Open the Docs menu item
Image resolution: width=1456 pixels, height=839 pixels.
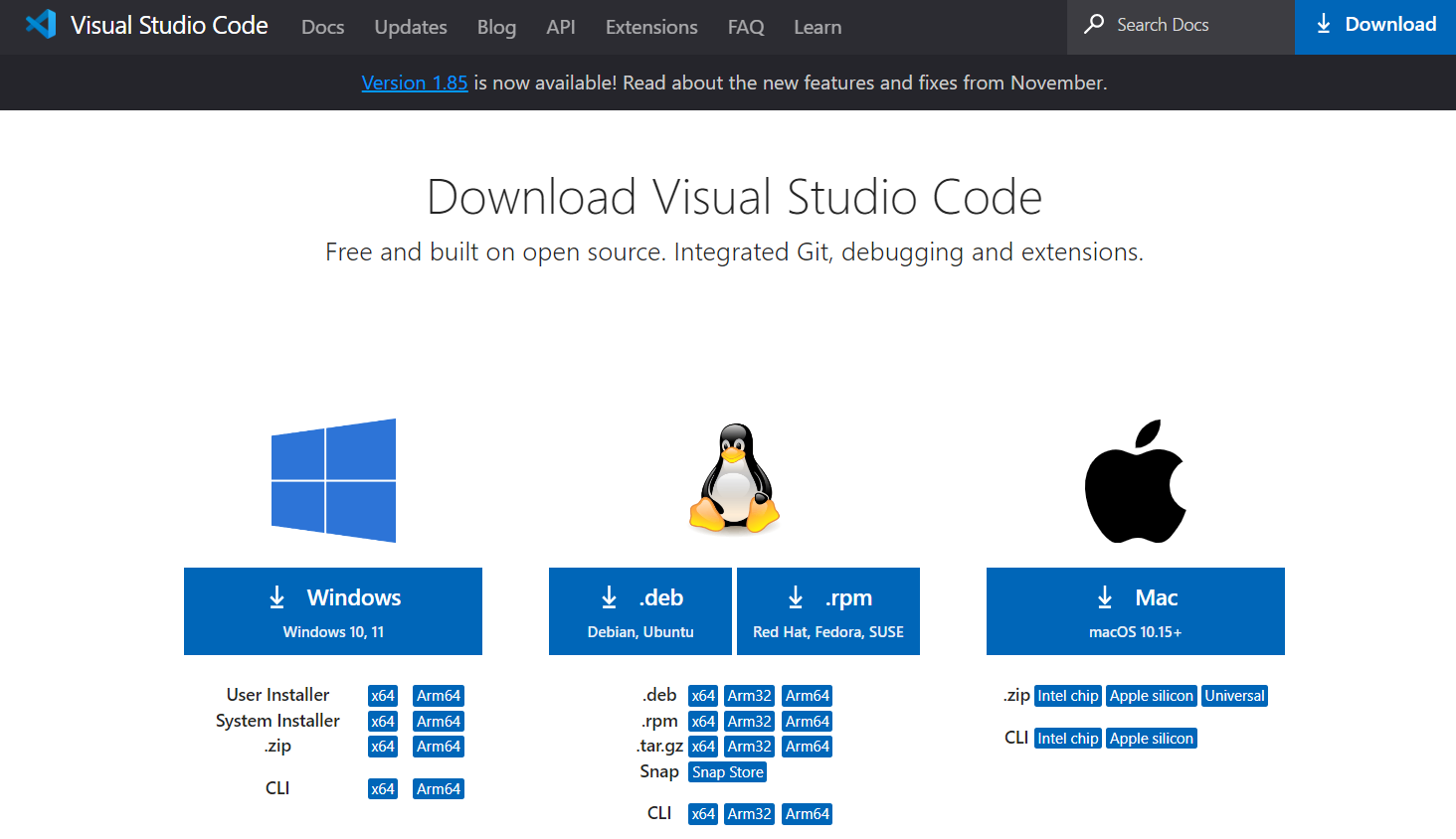click(323, 27)
